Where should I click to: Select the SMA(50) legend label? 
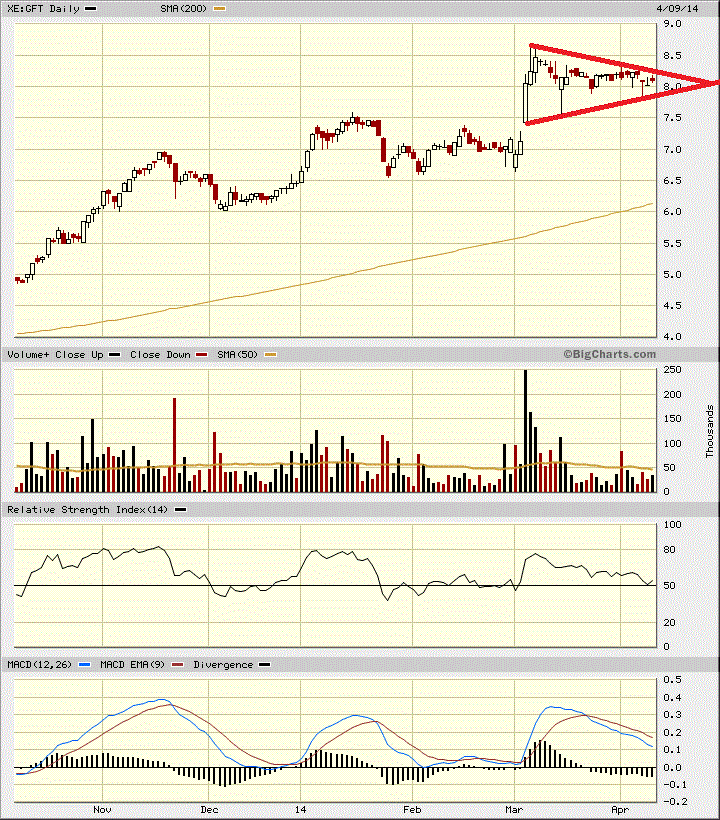pyautogui.click(x=238, y=355)
